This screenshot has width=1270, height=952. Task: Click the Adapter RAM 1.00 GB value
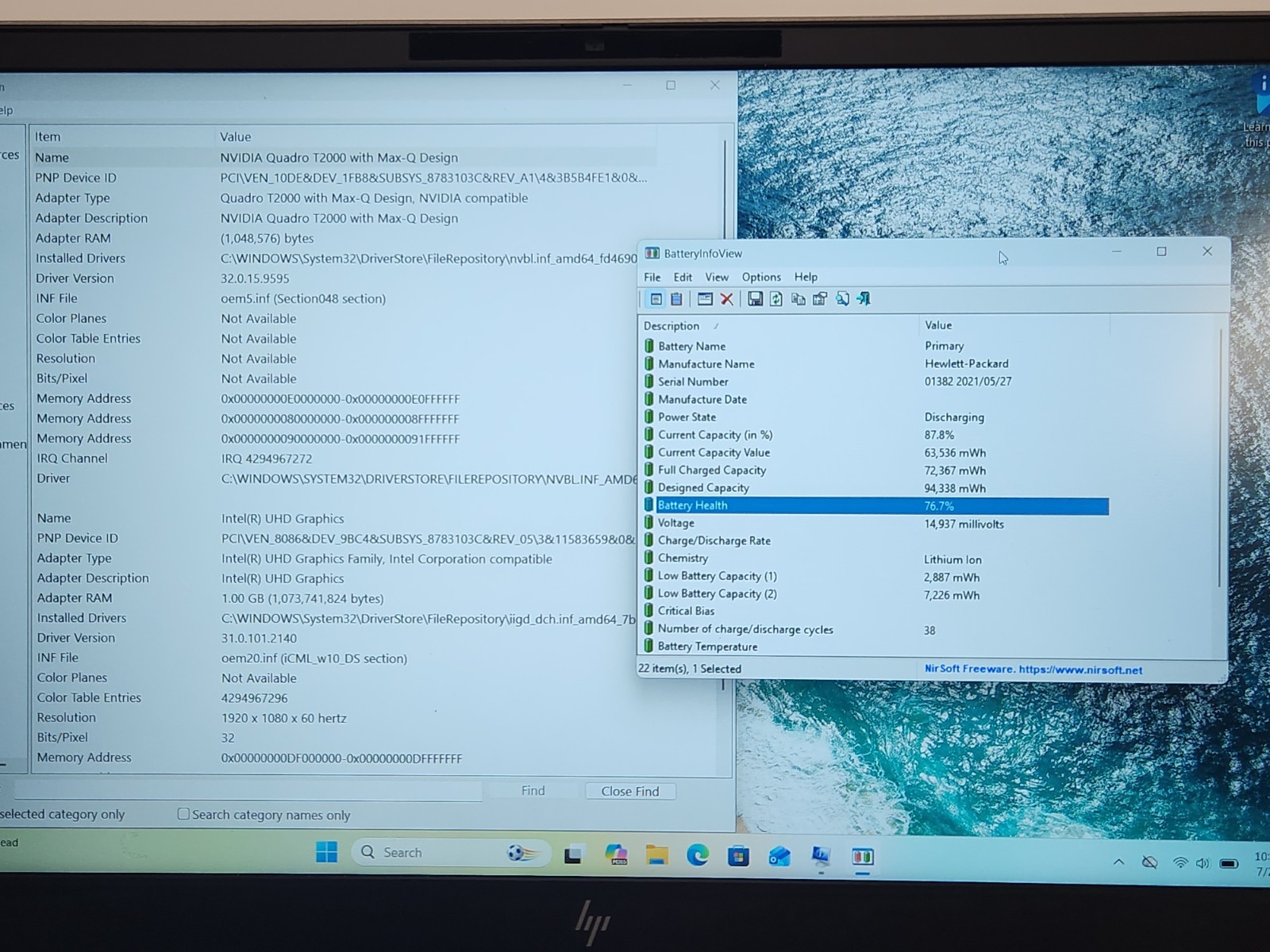[302, 599]
